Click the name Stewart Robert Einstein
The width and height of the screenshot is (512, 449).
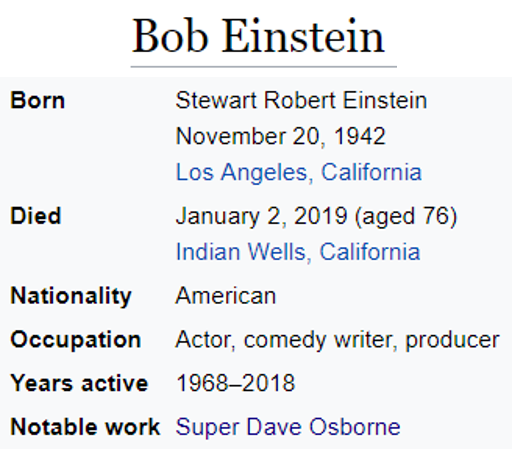tap(301, 100)
